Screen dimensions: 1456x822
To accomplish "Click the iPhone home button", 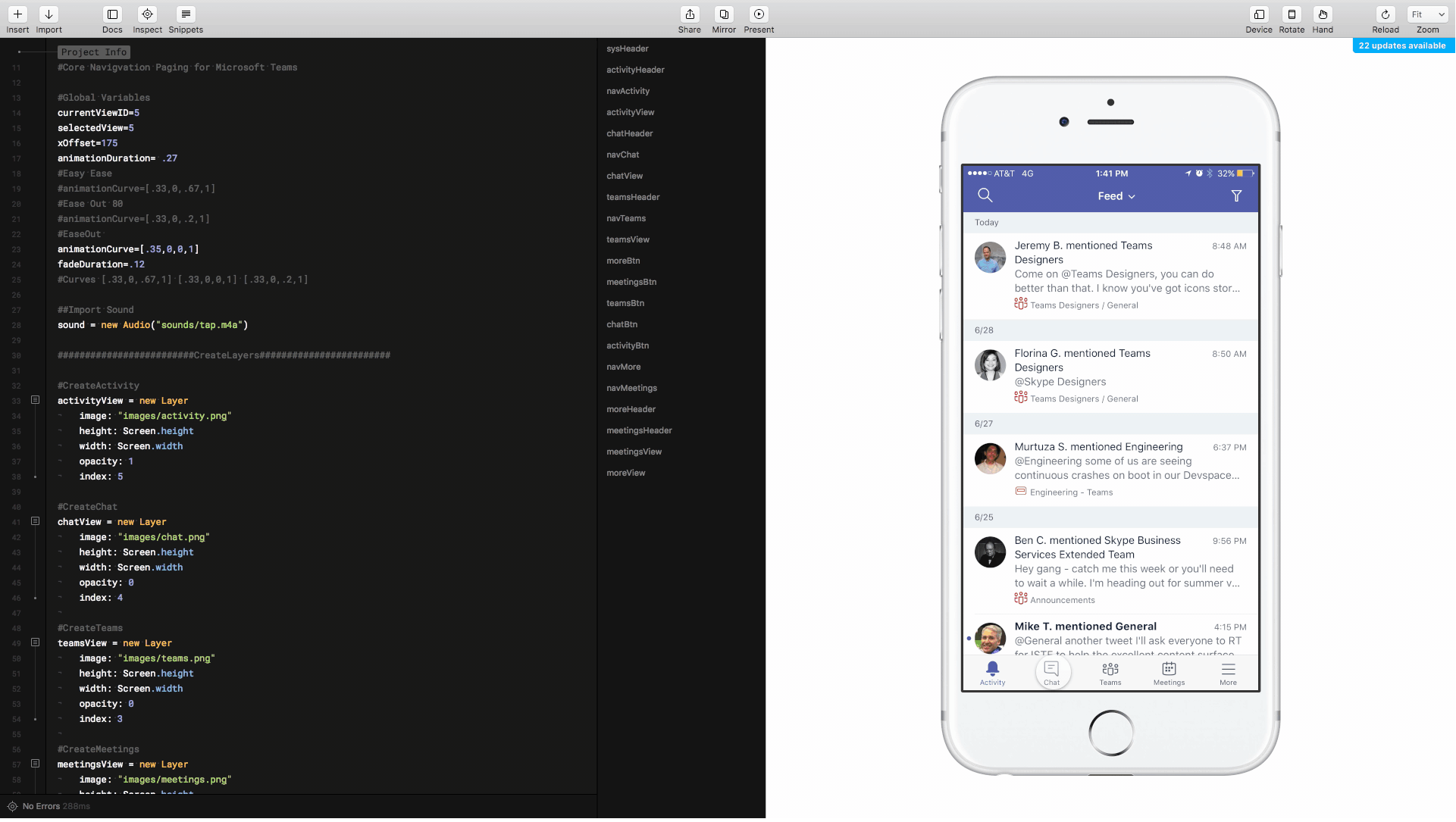I will [1111, 733].
